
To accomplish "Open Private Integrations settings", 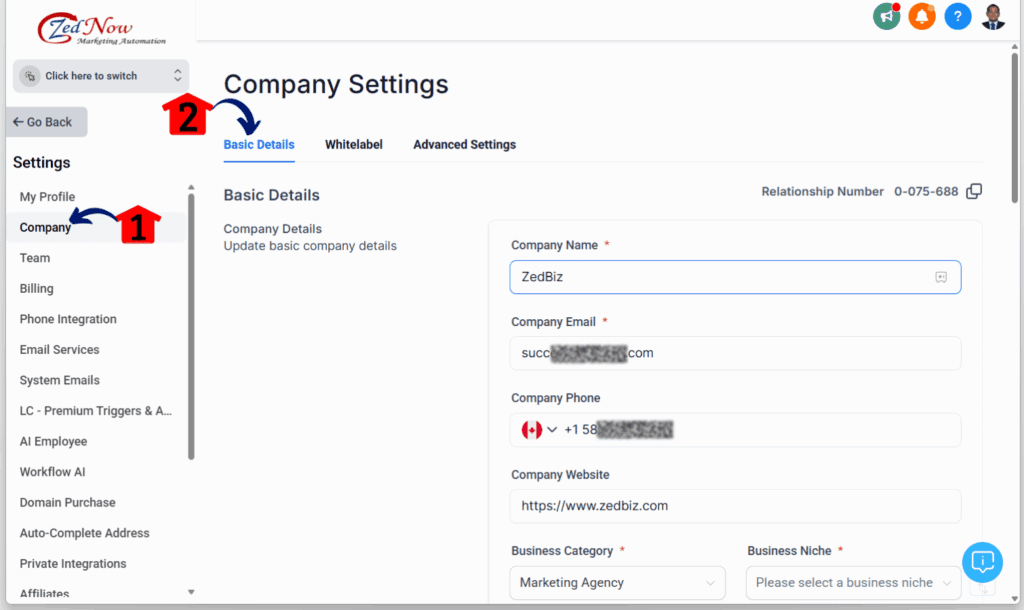I will [72, 564].
